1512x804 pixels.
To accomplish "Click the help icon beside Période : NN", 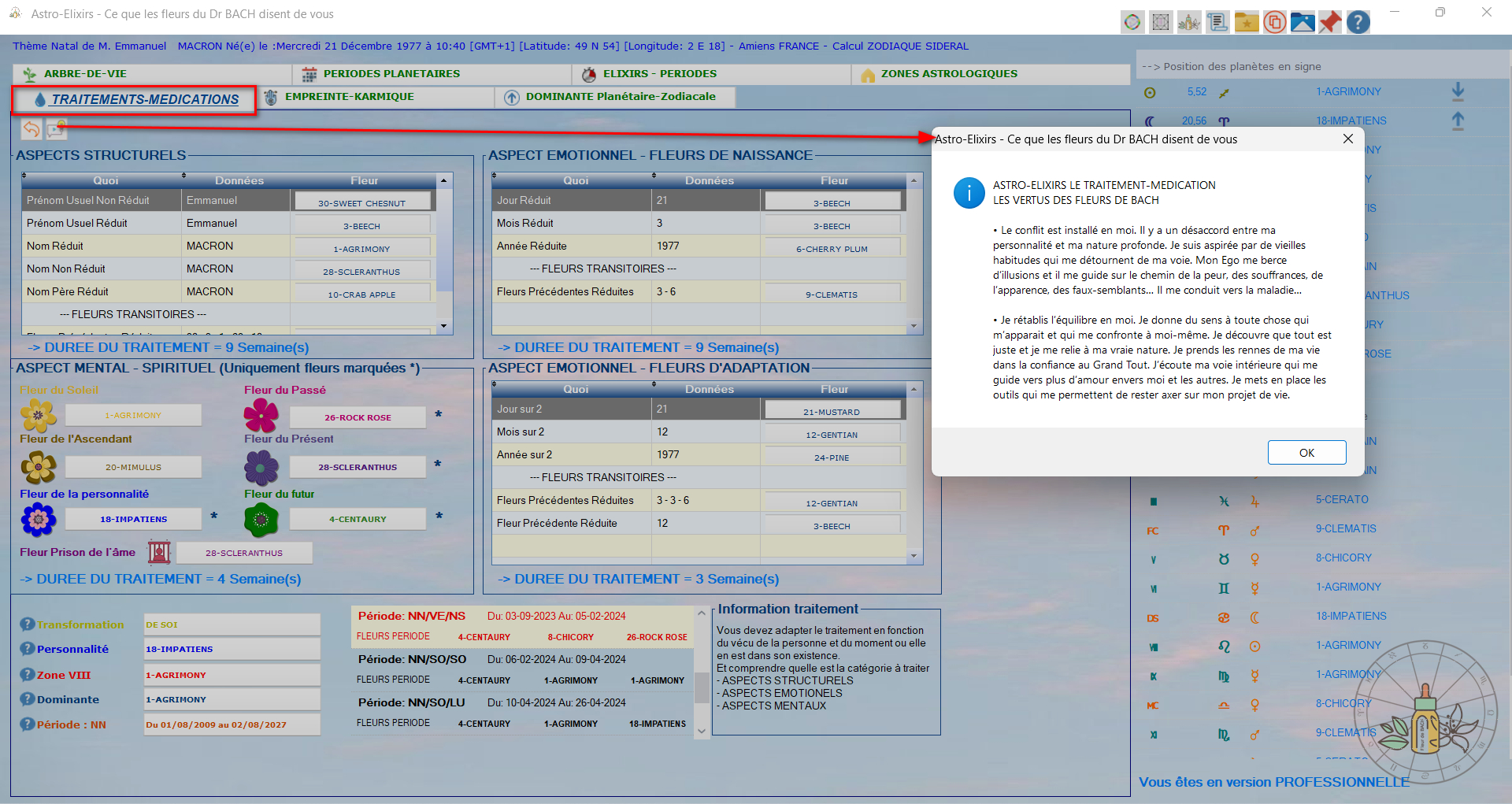I will coord(28,724).
